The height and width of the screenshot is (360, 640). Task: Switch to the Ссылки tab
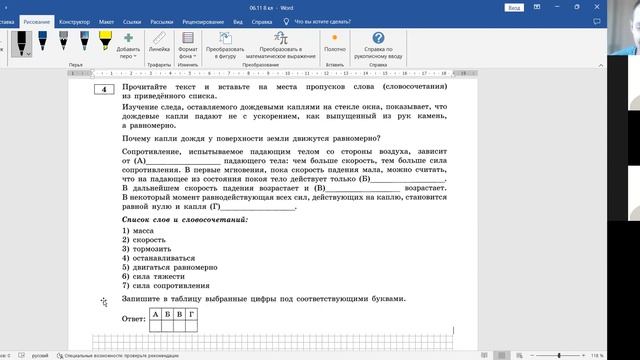132,22
